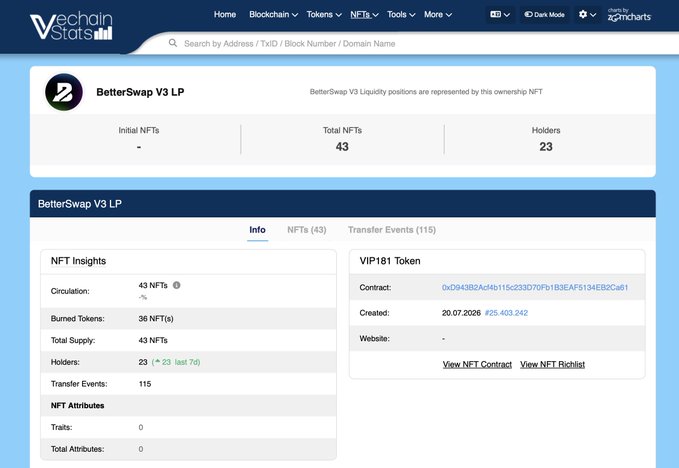
Task: Select the Info tab
Action: pos(257,229)
